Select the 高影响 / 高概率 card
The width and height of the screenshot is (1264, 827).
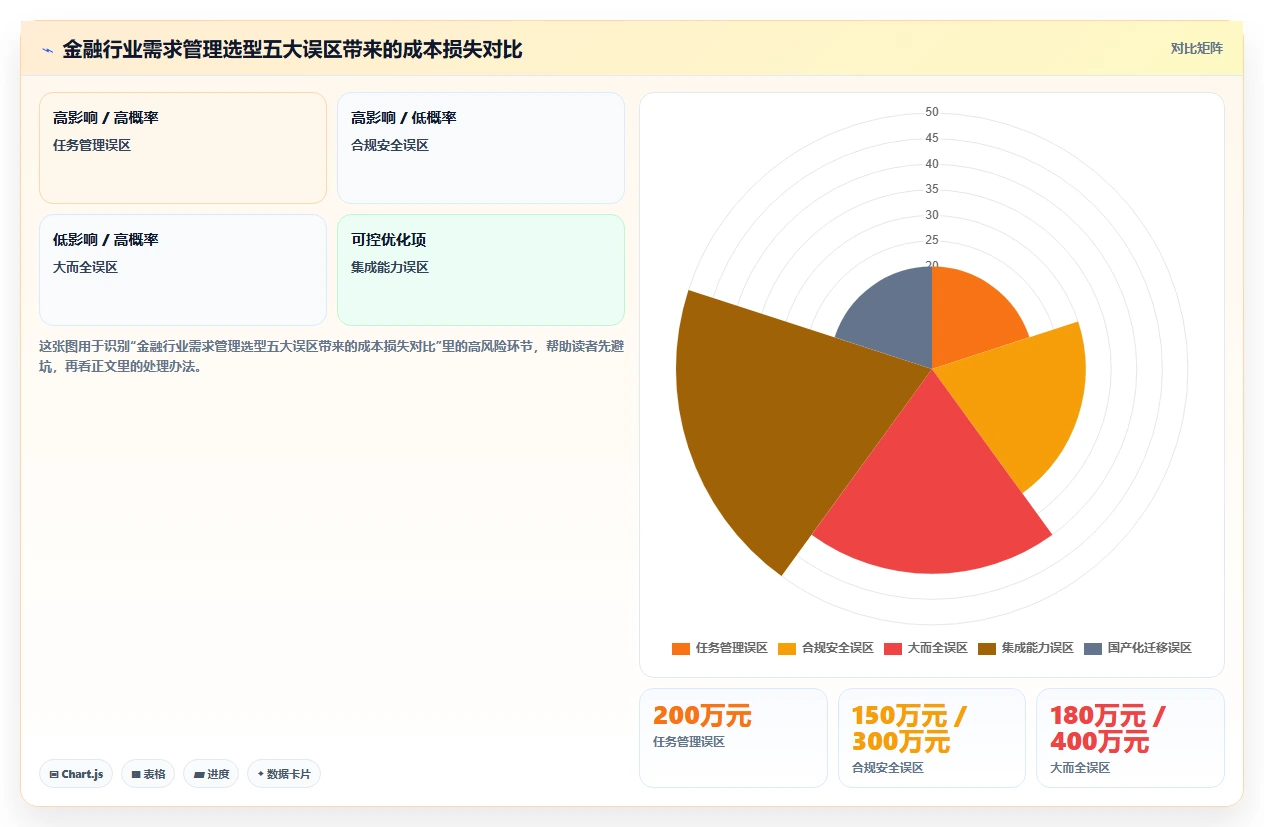[x=183, y=148]
